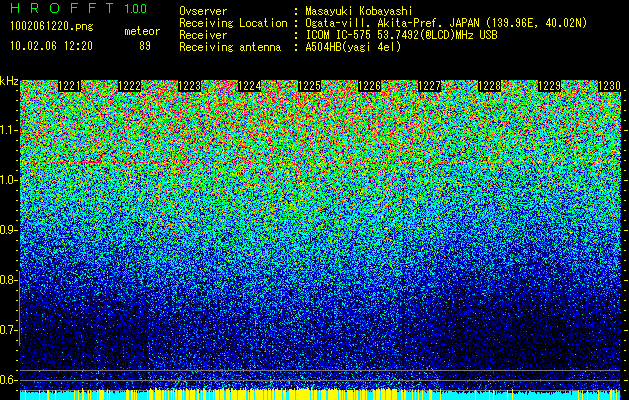Screen dimensions: 629x400
Task: Click the 1223 time marker
Action: (x=189, y=86)
